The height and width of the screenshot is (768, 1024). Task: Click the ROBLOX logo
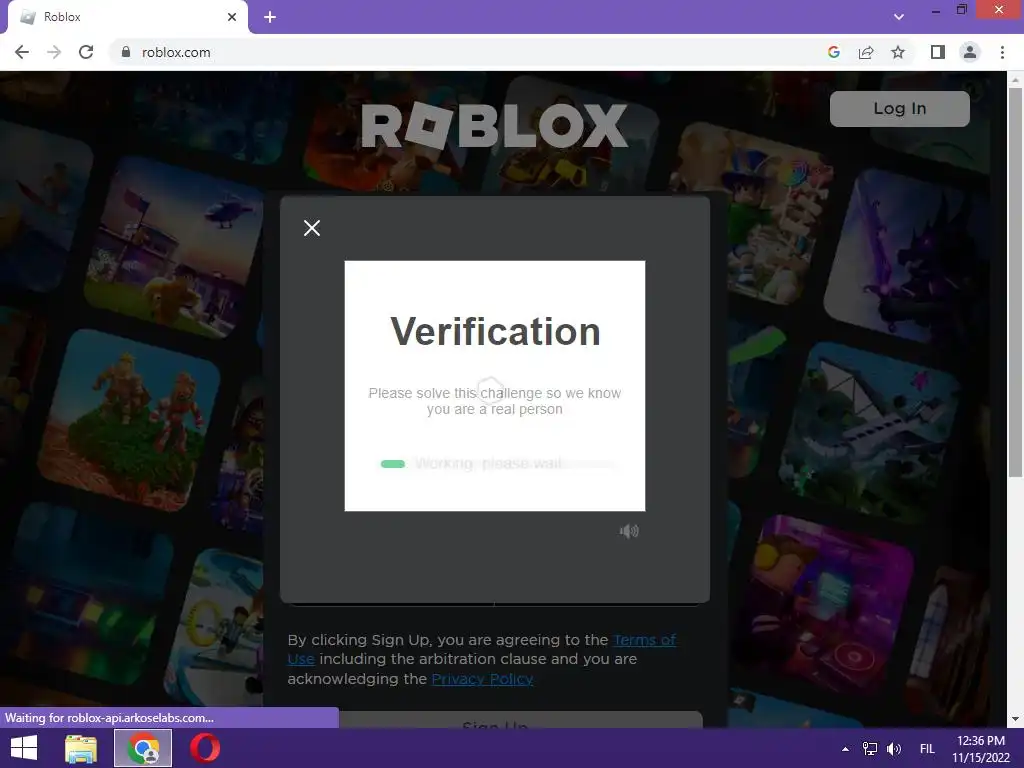[x=494, y=126]
